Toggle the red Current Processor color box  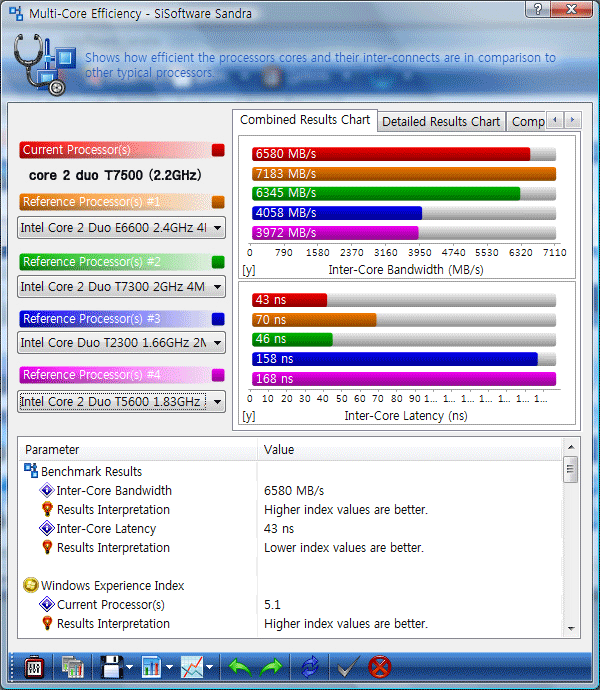(x=218, y=150)
